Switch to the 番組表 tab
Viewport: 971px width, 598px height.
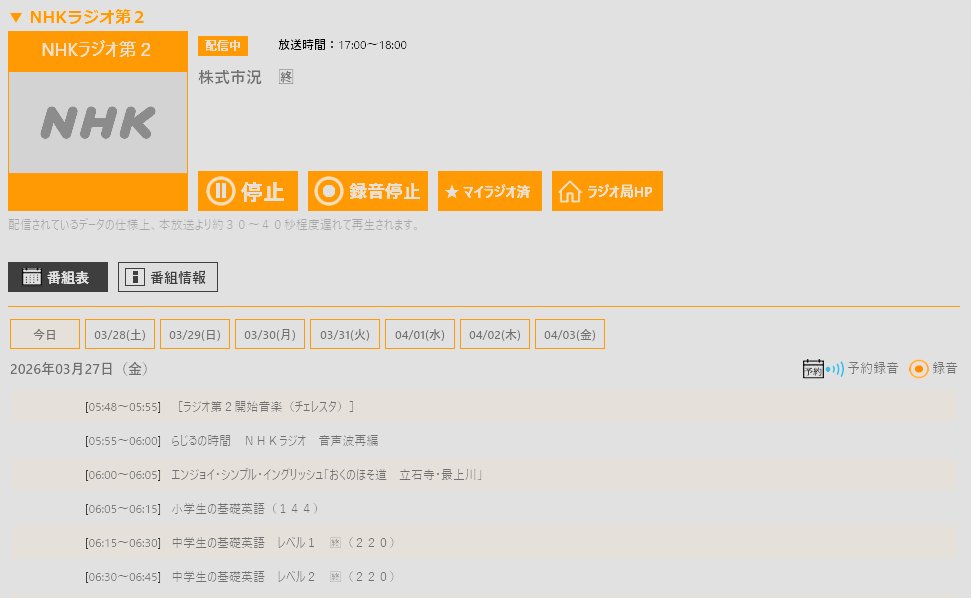[57, 278]
